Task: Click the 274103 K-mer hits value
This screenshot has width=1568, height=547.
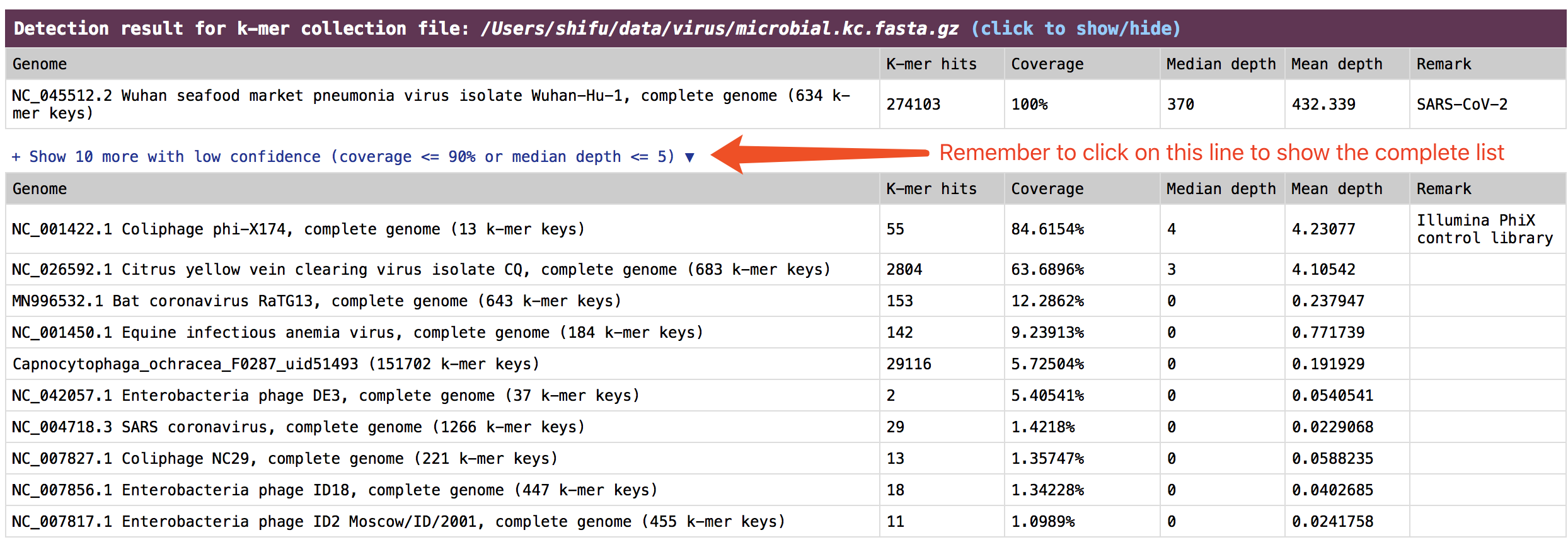Action: click(x=913, y=104)
